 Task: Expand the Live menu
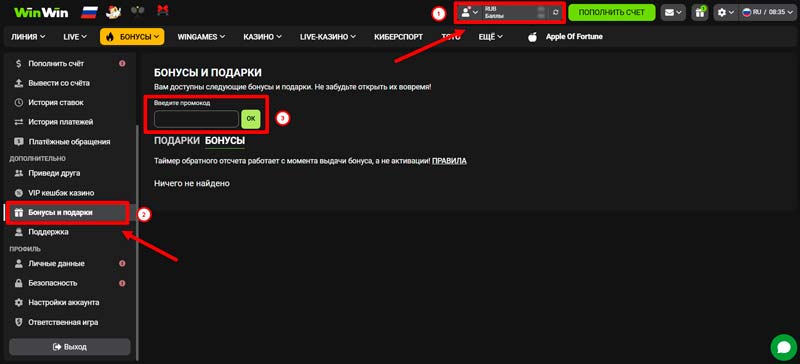[75, 37]
